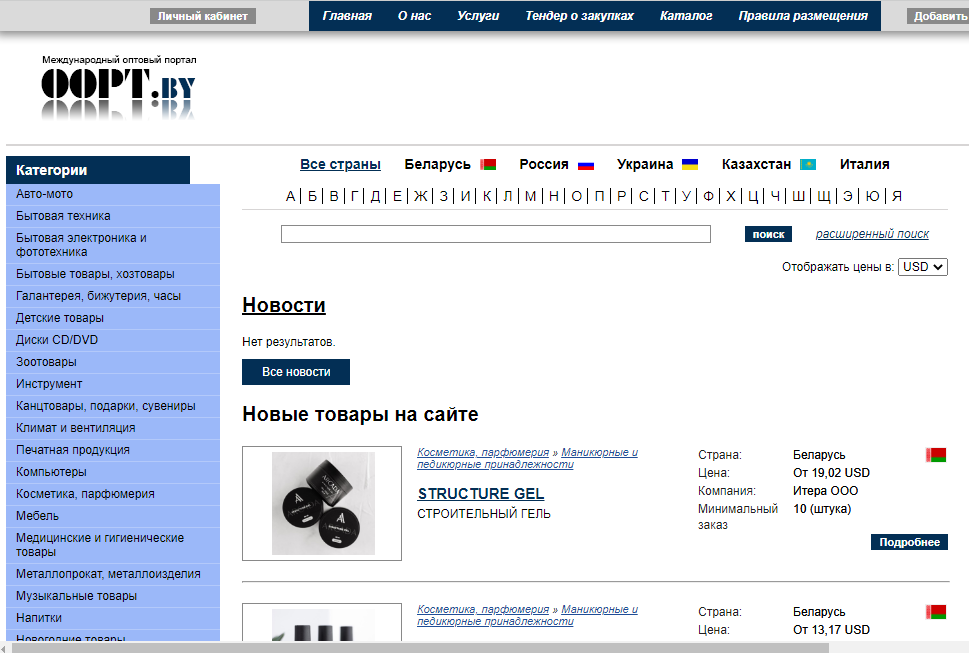Click the Kazakhstan flag icon beside Казахстан

tap(808, 164)
